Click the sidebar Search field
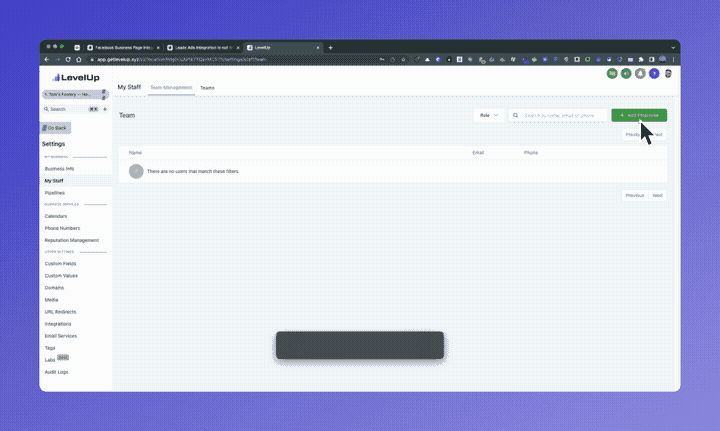The height and width of the screenshot is (431, 720). click(x=71, y=109)
